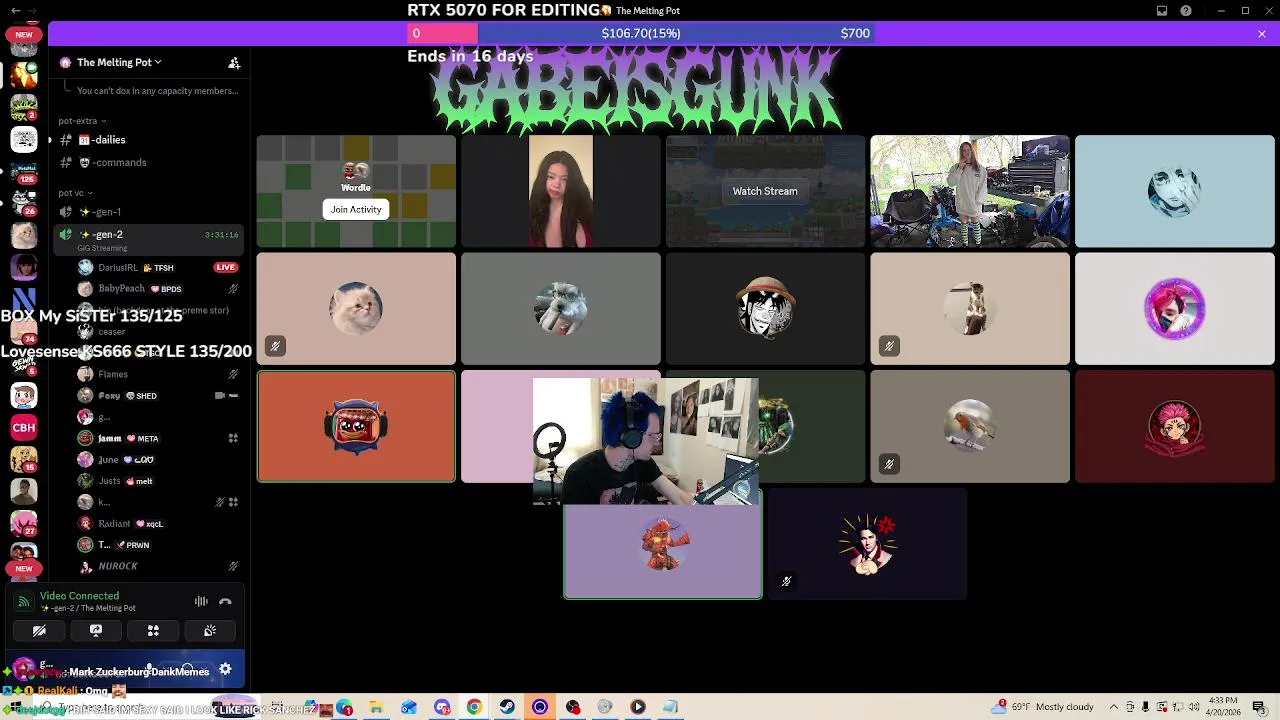Collapse the pot-extra category
1280x720 pixels.
[82, 121]
